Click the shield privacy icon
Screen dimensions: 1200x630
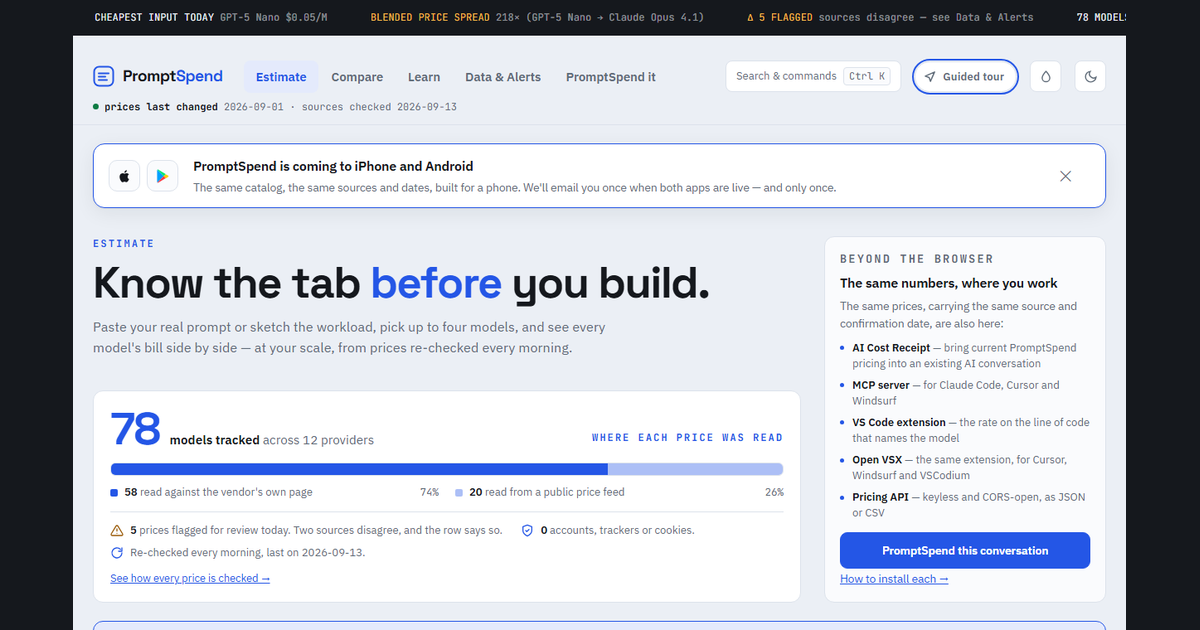pos(527,531)
